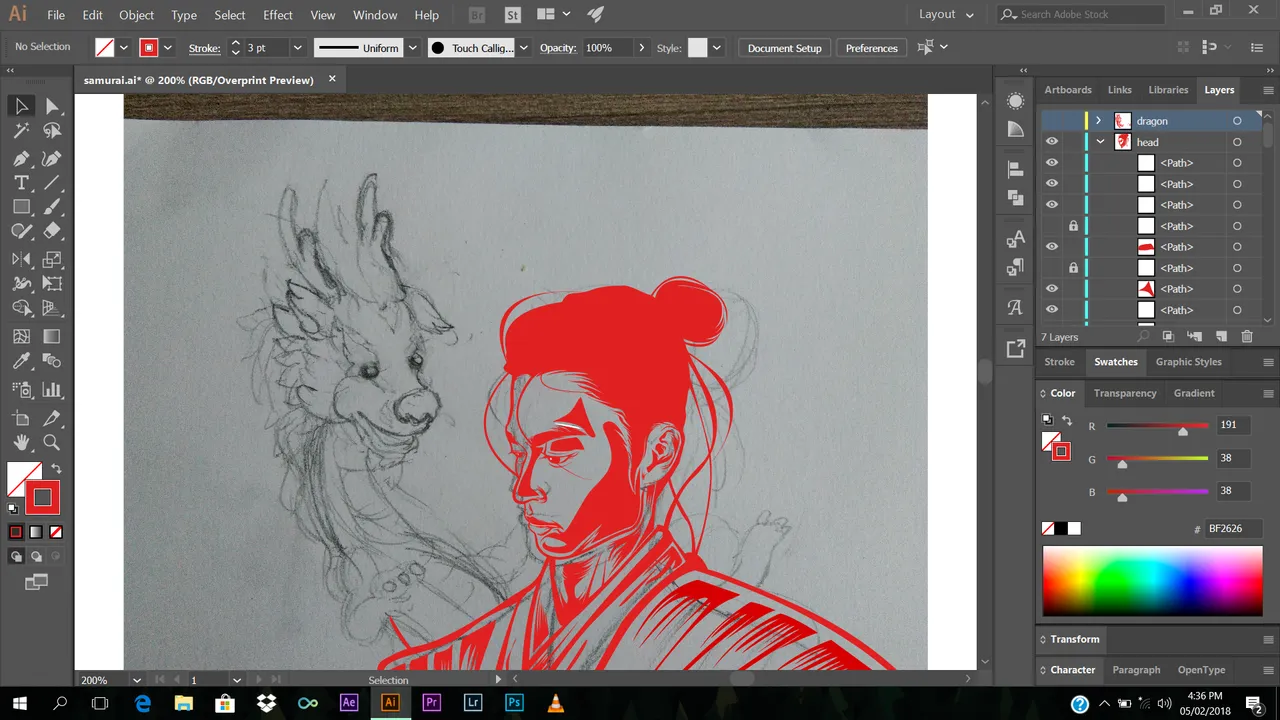Select the Eyedropper tool

(x=21, y=361)
